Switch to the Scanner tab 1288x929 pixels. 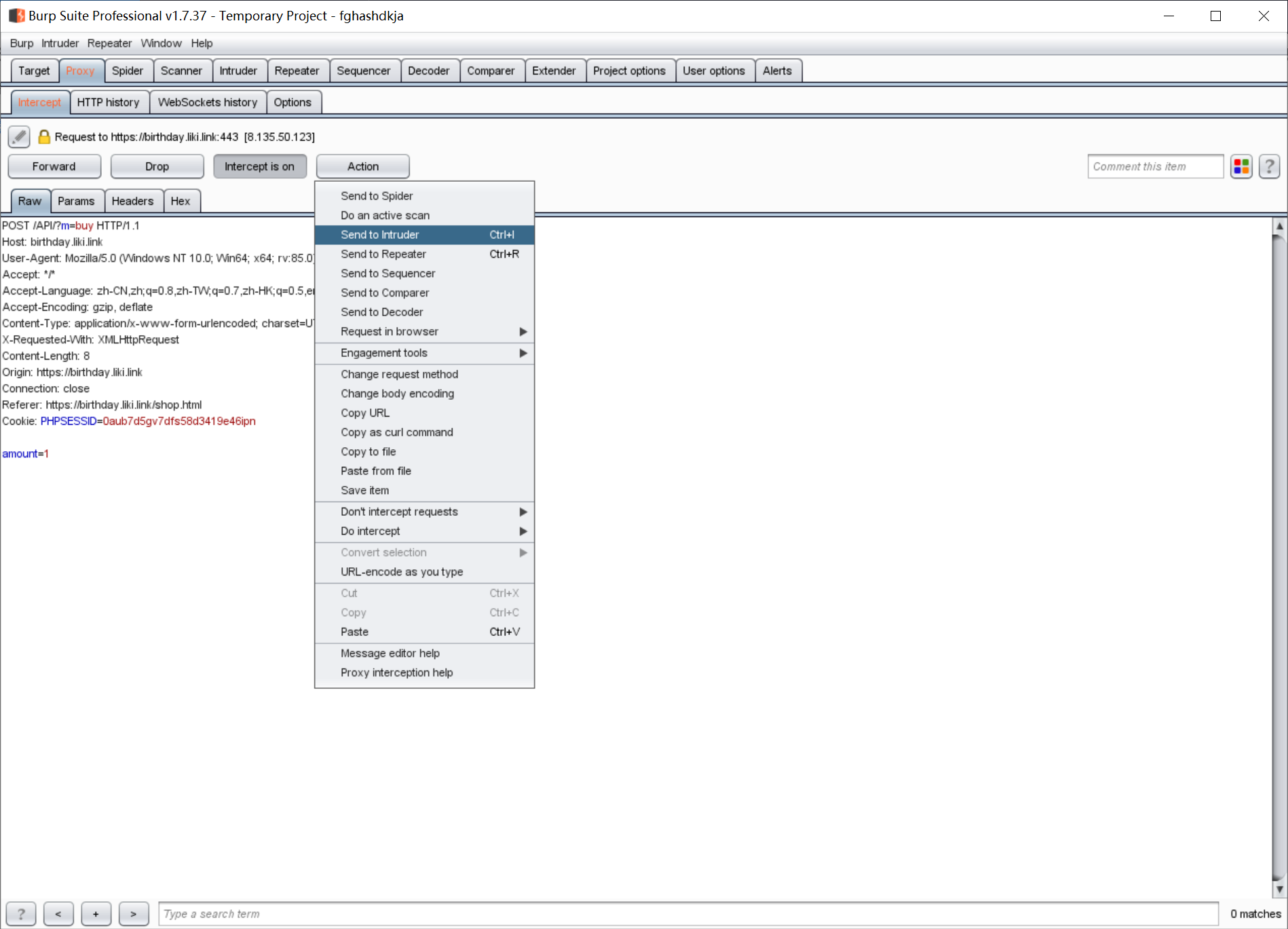coord(181,71)
